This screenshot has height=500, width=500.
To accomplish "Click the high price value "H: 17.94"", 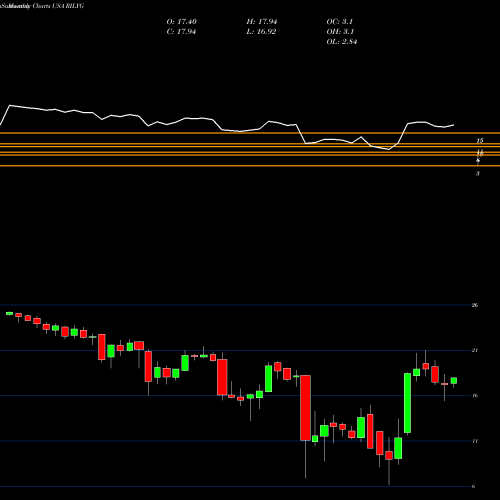I will 262,22.
